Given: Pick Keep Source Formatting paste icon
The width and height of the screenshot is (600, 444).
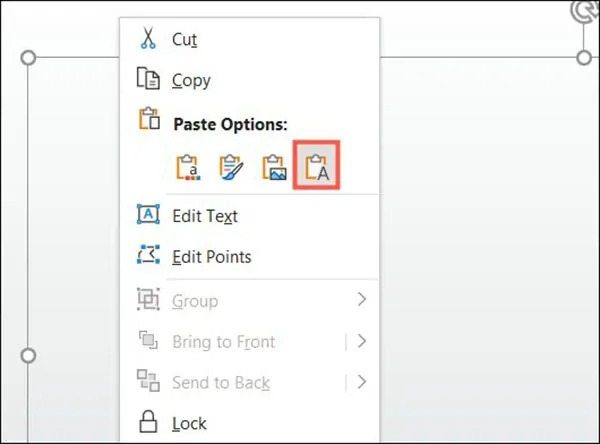Looking at the screenshot, I should [231, 167].
